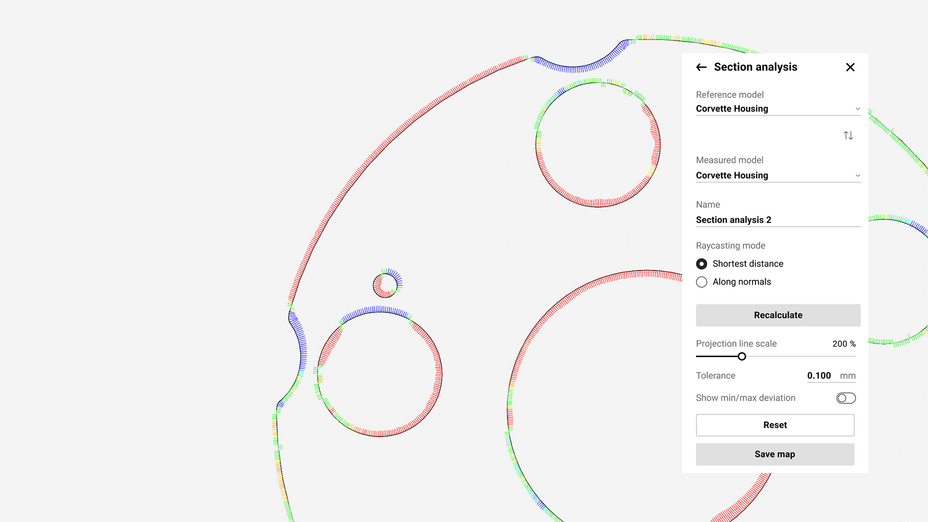Close the Section analysis panel
The image size is (928, 522).
tap(850, 67)
